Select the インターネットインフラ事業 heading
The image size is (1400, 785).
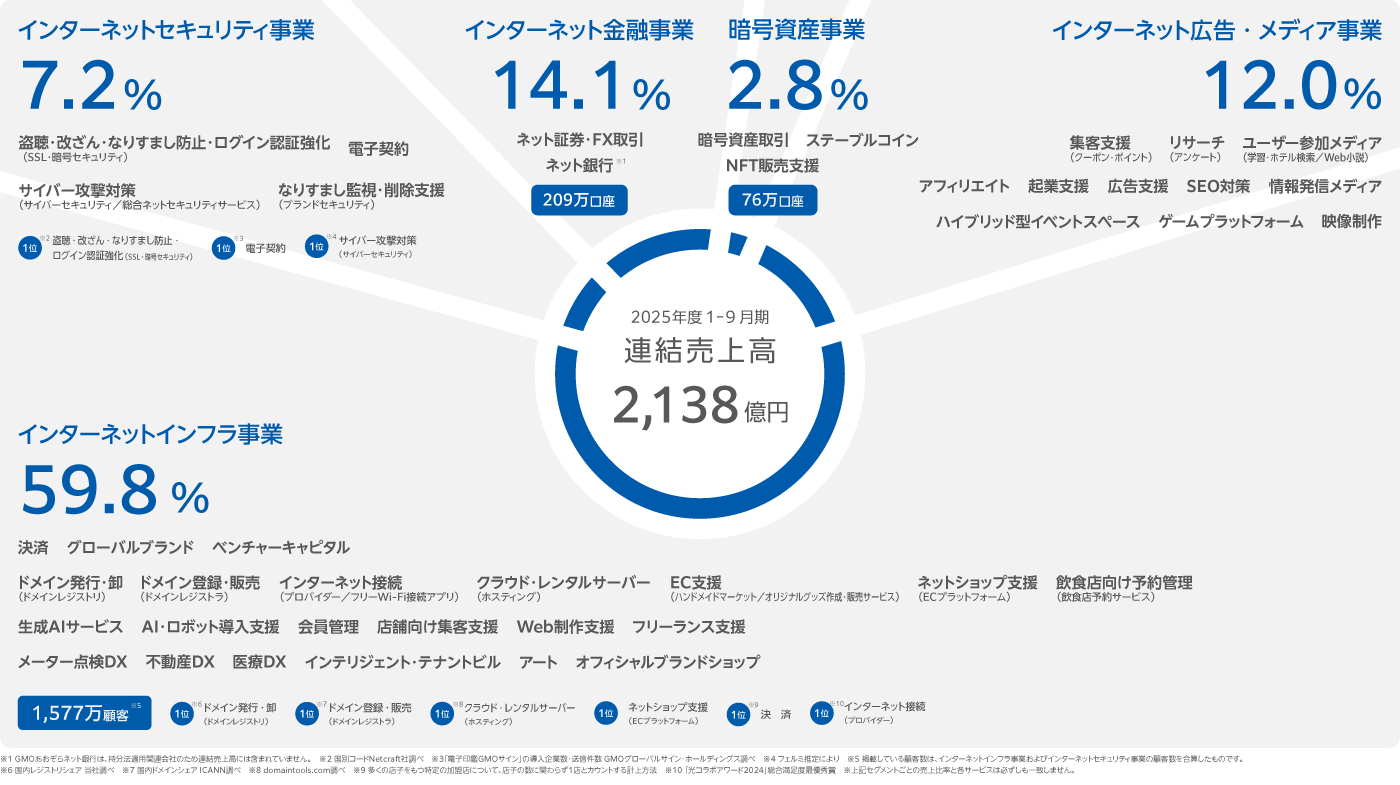[150, 434]
